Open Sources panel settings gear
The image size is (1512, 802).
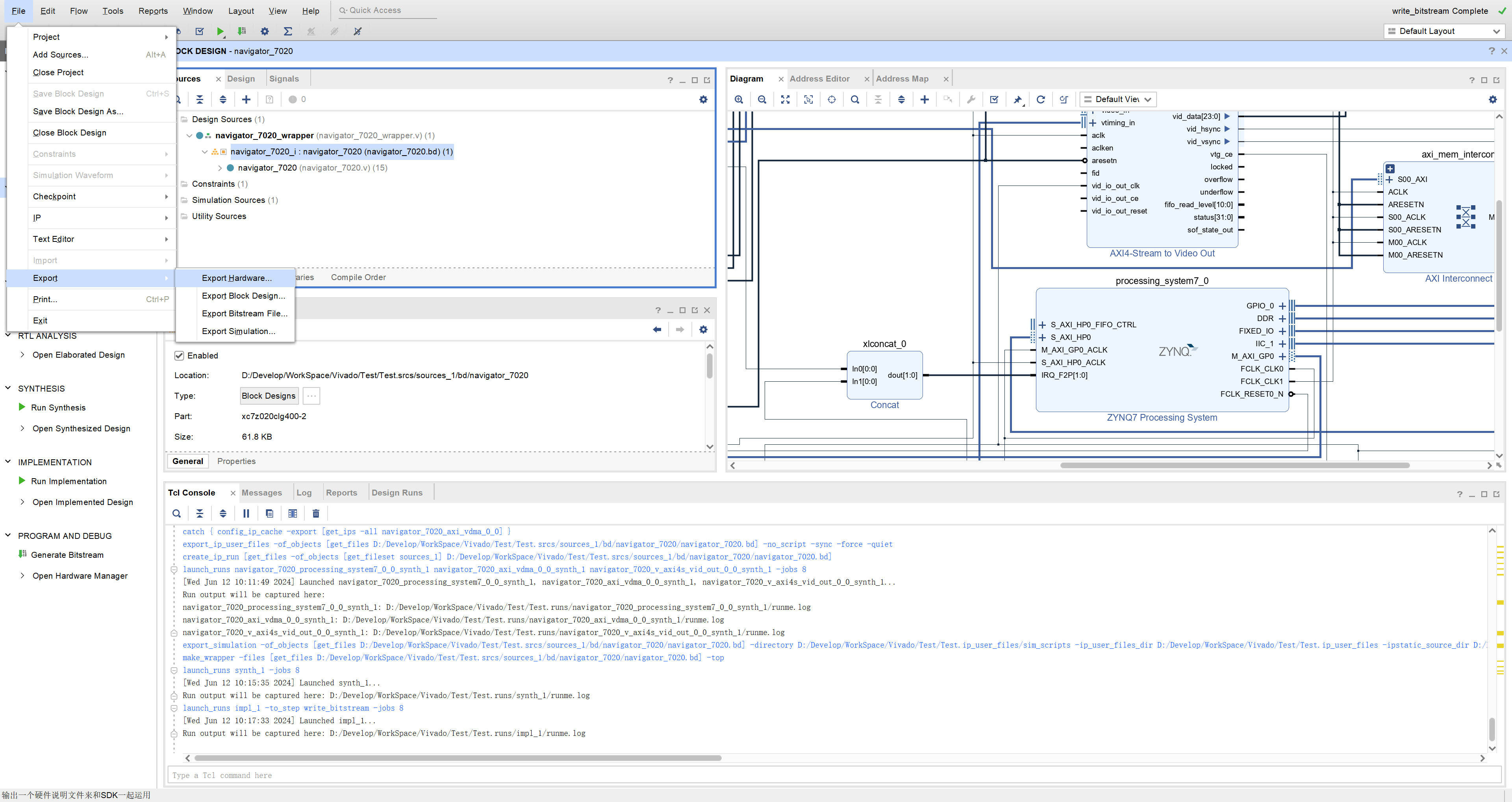coord(703,99)
